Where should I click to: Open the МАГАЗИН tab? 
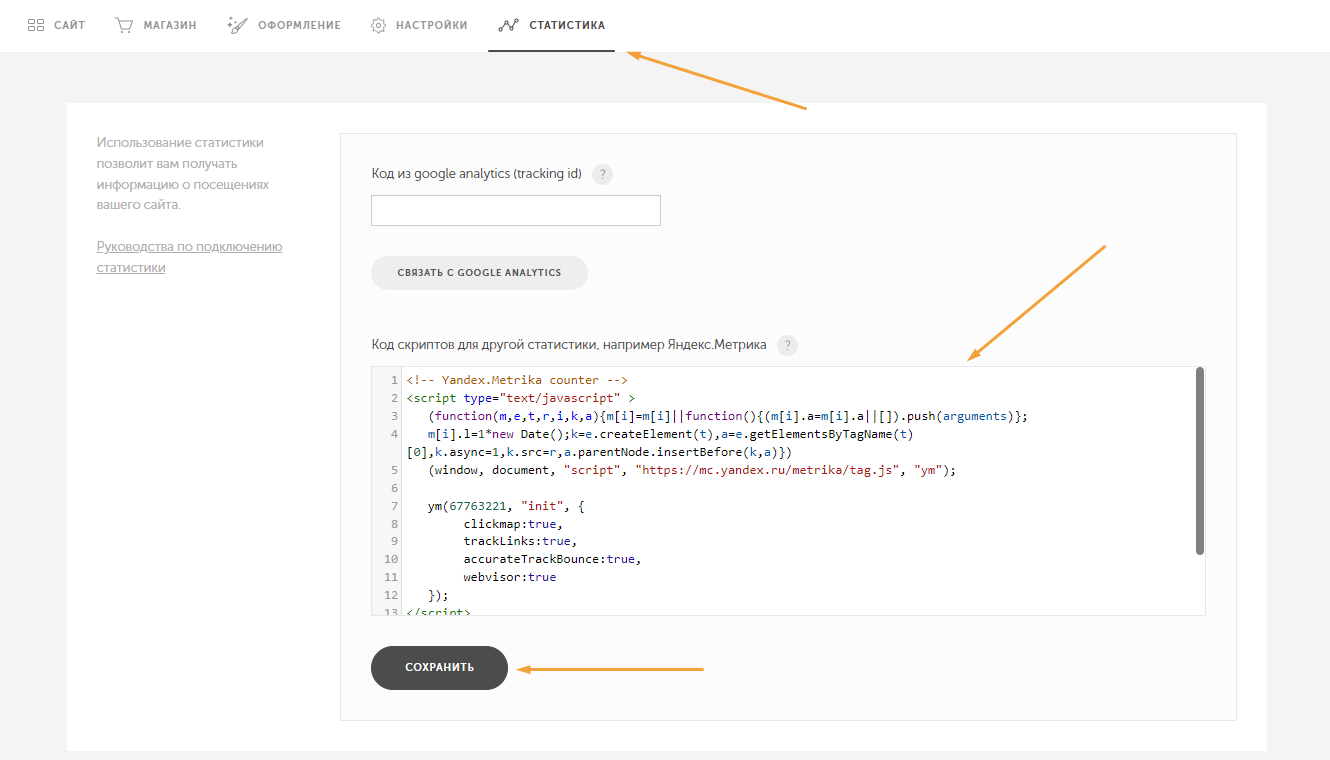point(155,25)
